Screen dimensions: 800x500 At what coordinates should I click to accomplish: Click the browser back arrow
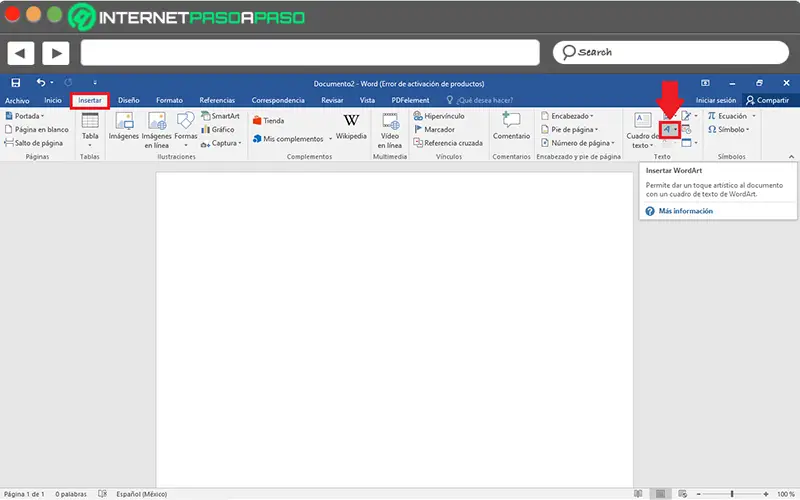point(20,53)
